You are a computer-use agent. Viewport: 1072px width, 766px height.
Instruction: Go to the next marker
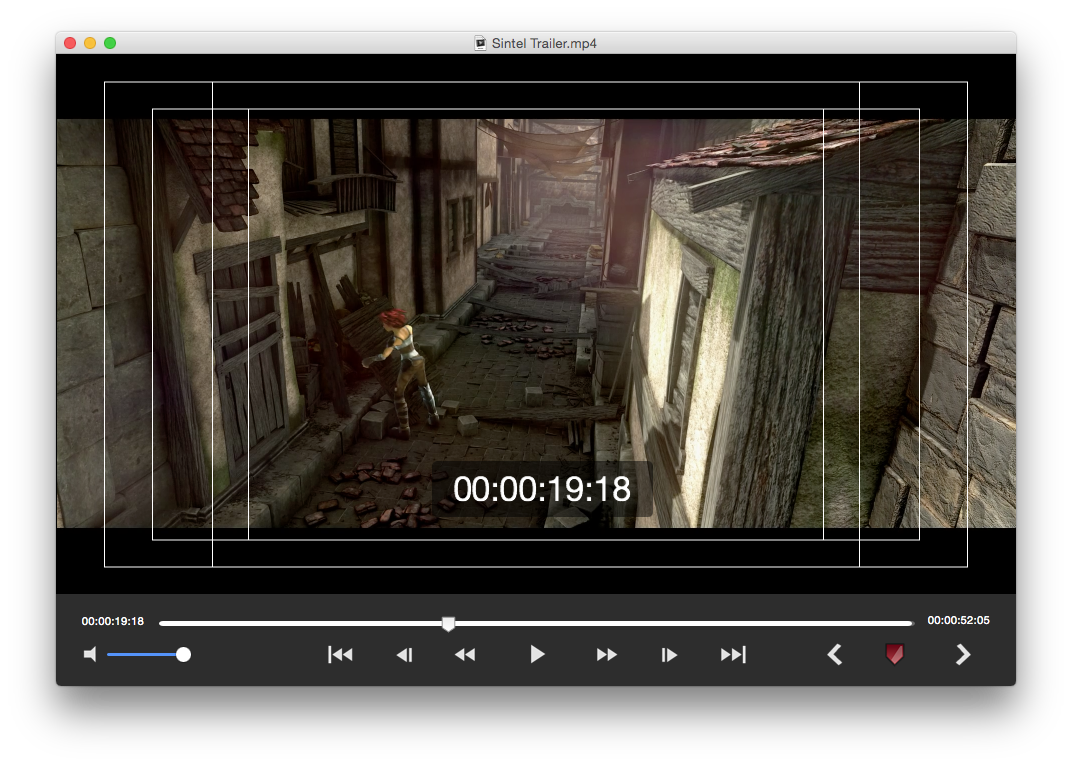(963, 655)
